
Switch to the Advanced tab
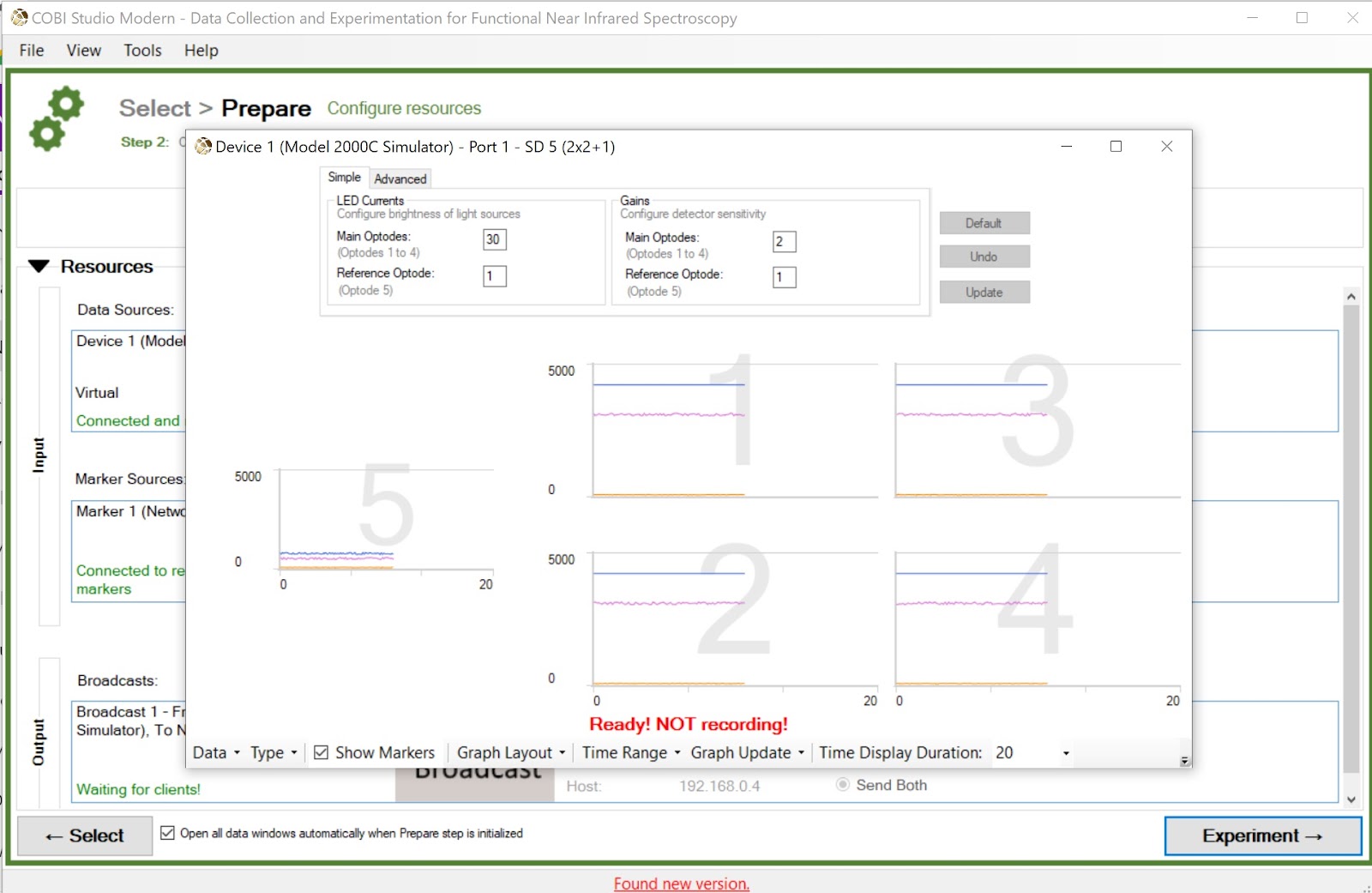pos(400,178)
